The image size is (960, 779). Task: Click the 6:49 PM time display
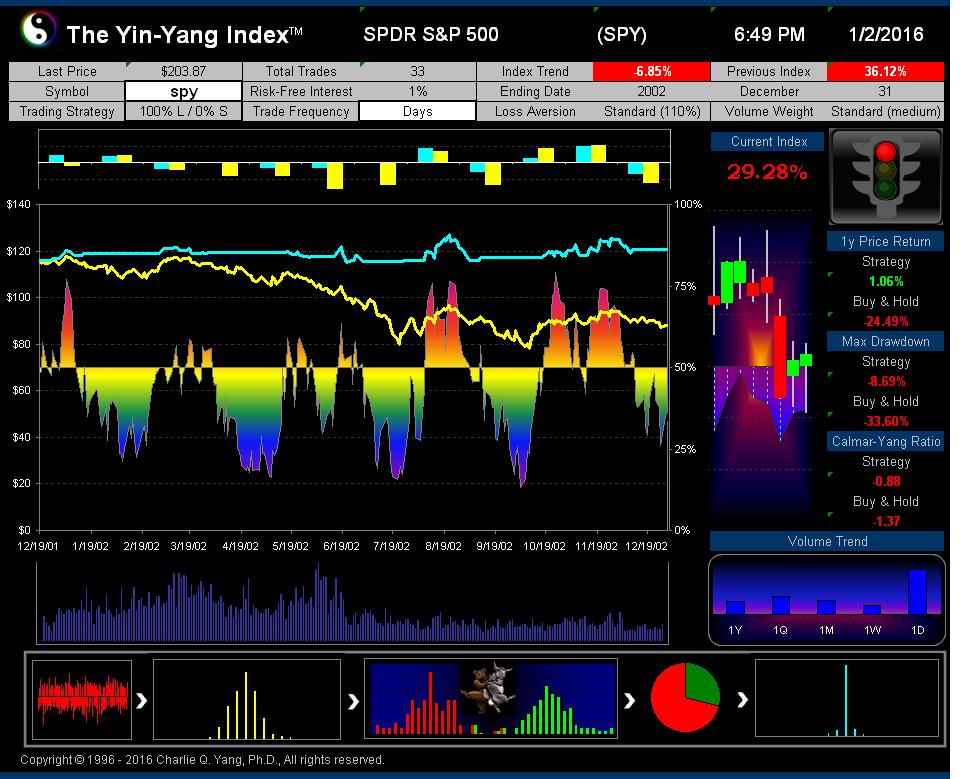769,34
